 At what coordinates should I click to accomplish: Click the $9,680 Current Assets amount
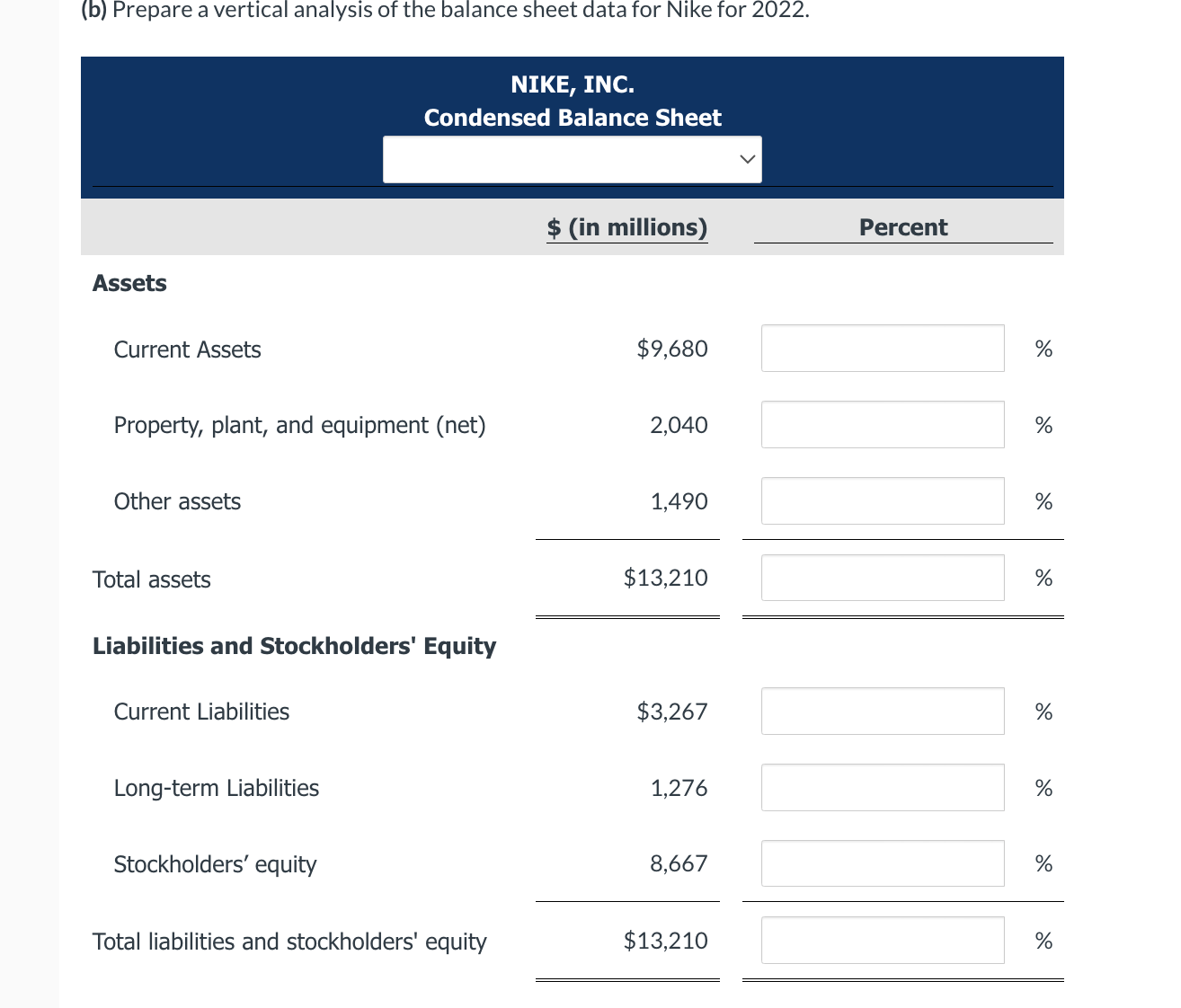(x=671, y=349)
